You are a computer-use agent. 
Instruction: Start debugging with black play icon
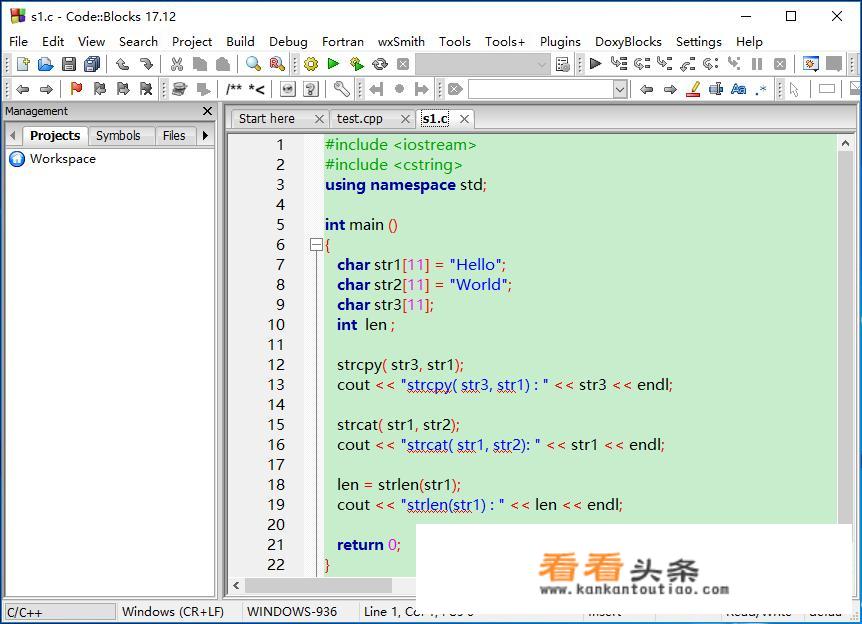[595, 64]
